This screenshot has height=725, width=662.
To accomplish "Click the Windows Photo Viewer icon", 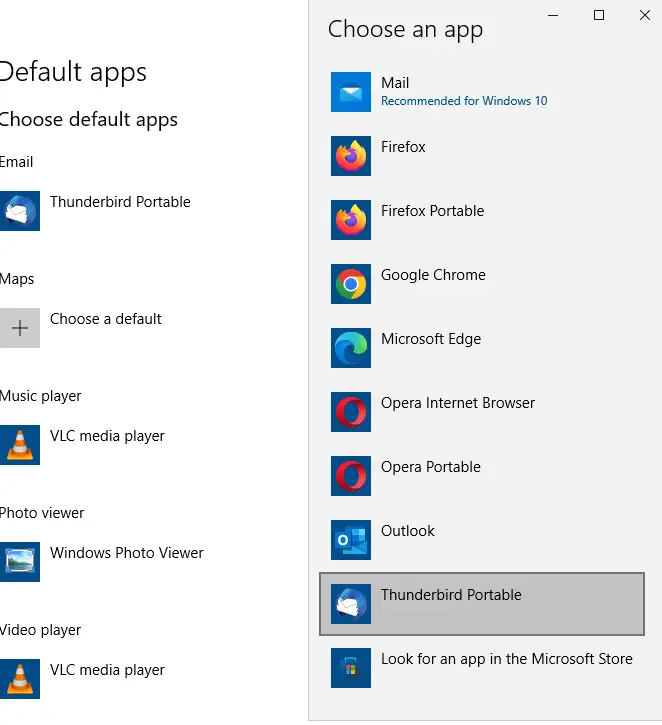I will [x=19, y=562].
